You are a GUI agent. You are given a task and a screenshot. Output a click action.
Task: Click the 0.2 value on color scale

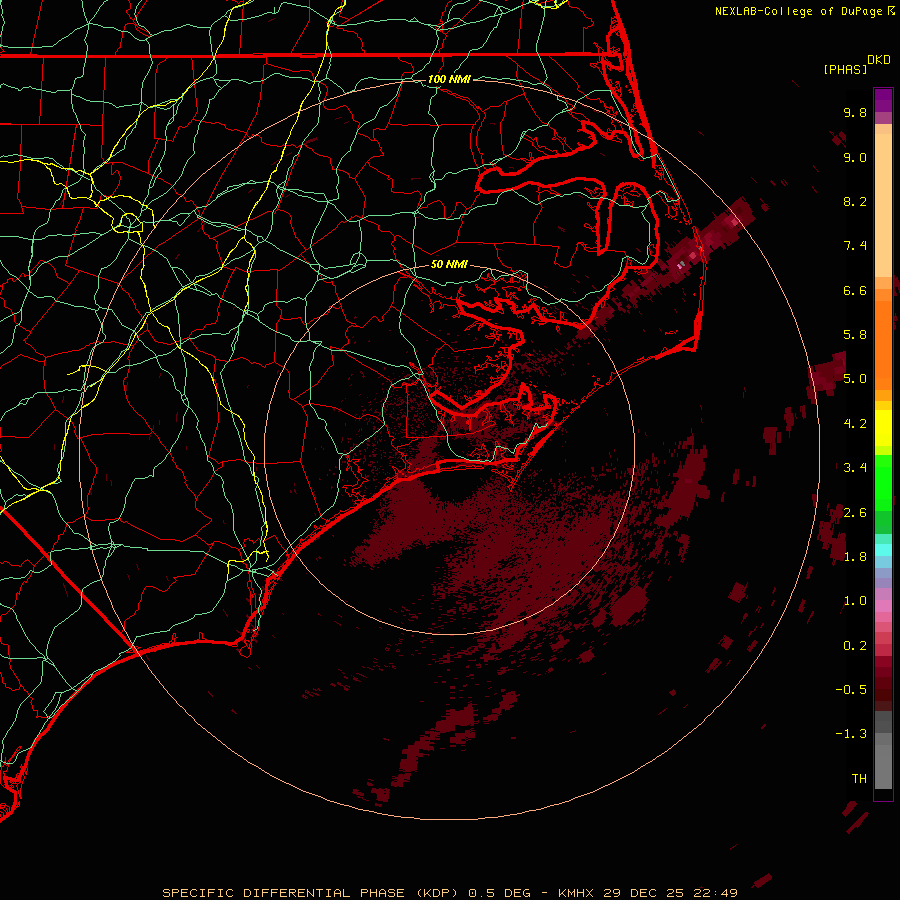[855, 646]
